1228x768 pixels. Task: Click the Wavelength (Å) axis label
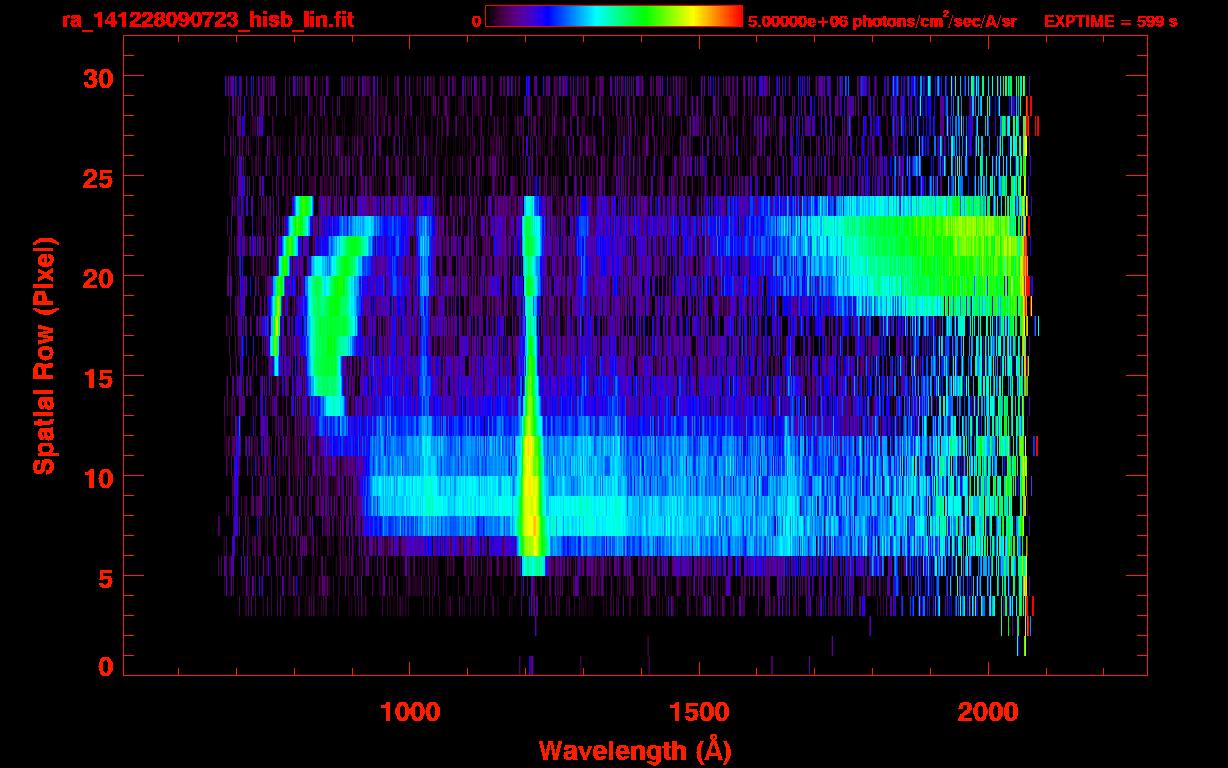[x=635, y=750]
